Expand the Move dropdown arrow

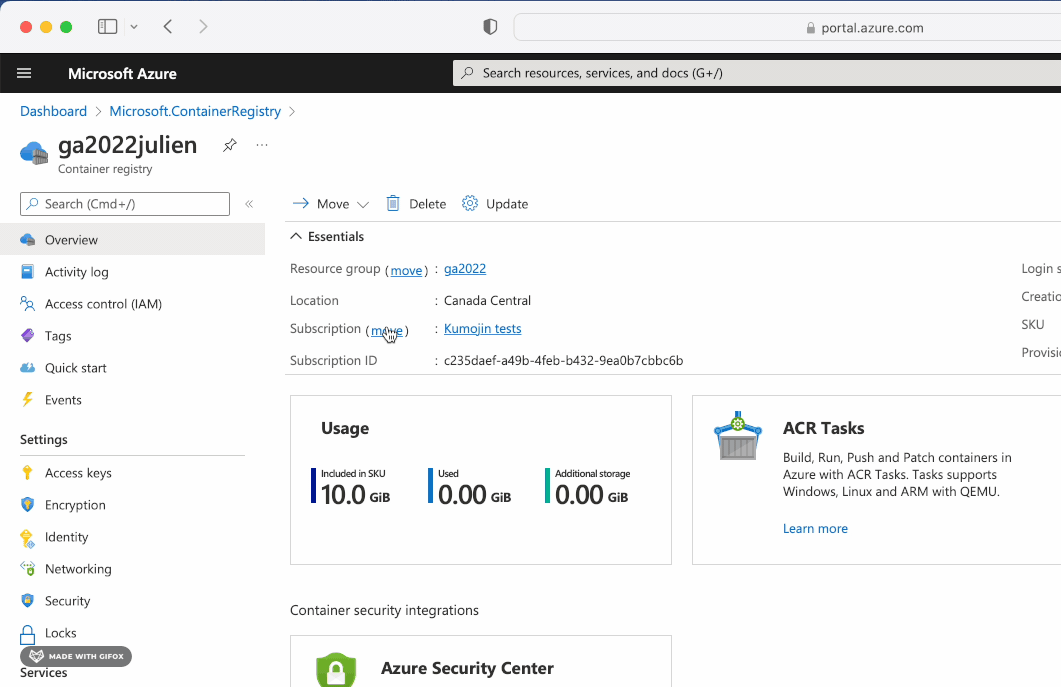tap(363, 204)
